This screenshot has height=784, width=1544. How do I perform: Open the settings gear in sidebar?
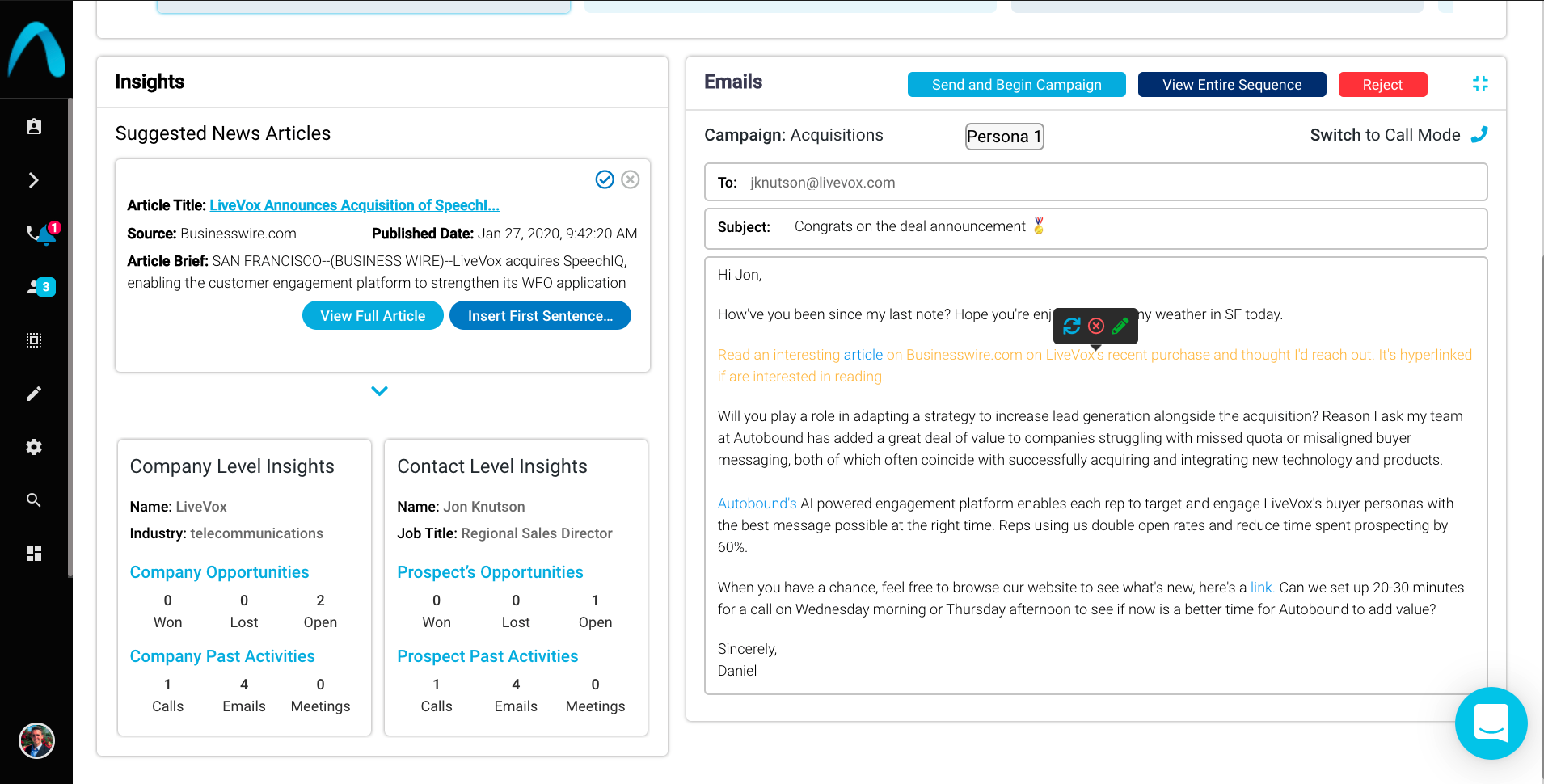34,447
